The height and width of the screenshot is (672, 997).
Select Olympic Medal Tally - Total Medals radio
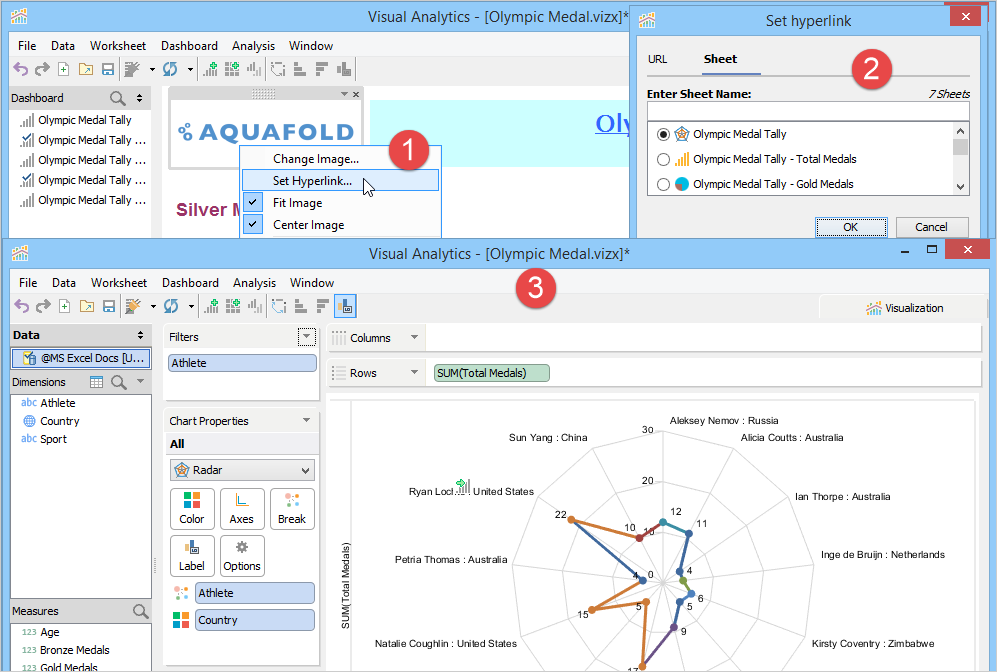click(x=663, y=159)
